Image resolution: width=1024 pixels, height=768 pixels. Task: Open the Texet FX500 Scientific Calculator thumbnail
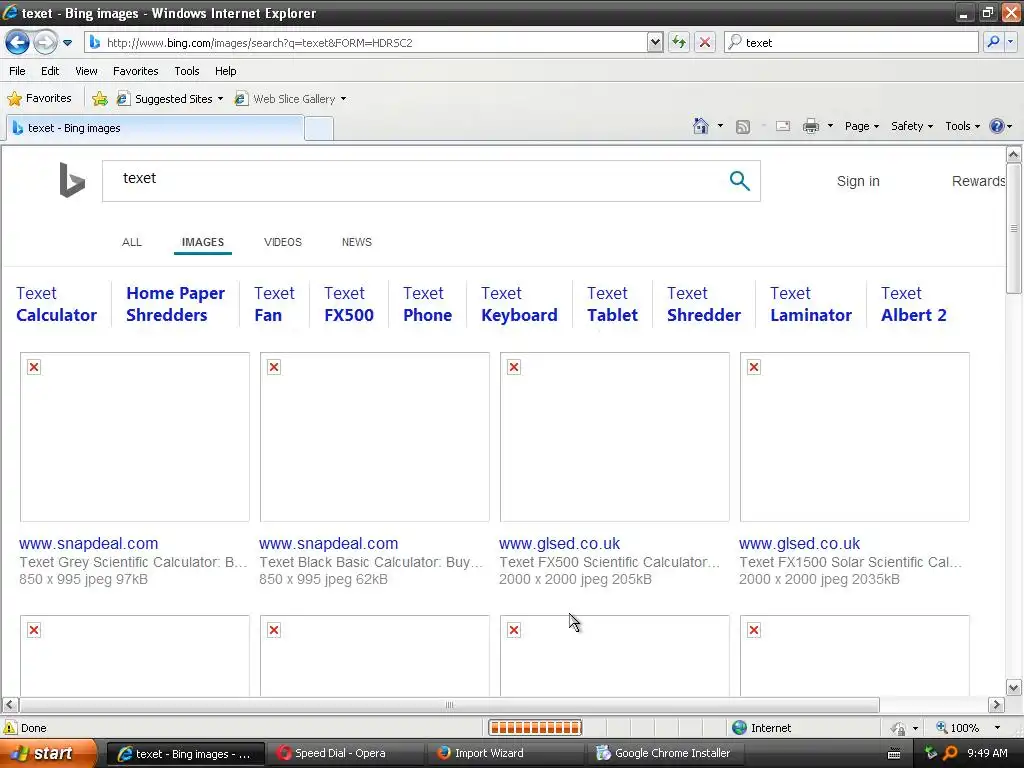click(615, 437)
